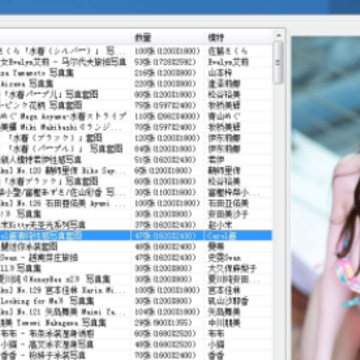Click the 29张 (900x1355) quantity cell
This screenshot has width=360, height=360.
point(163,323)
